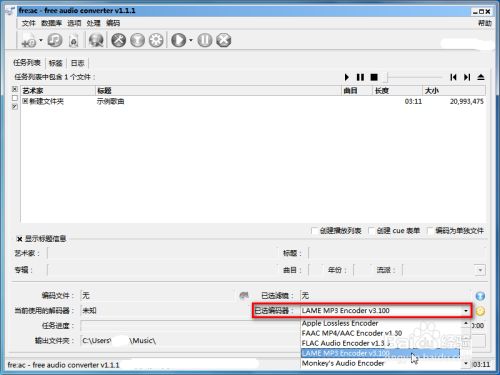Click the empty deselect-all box left of the joblist
Viewport: 500px width, 375px height.
[x=15, y=98]
